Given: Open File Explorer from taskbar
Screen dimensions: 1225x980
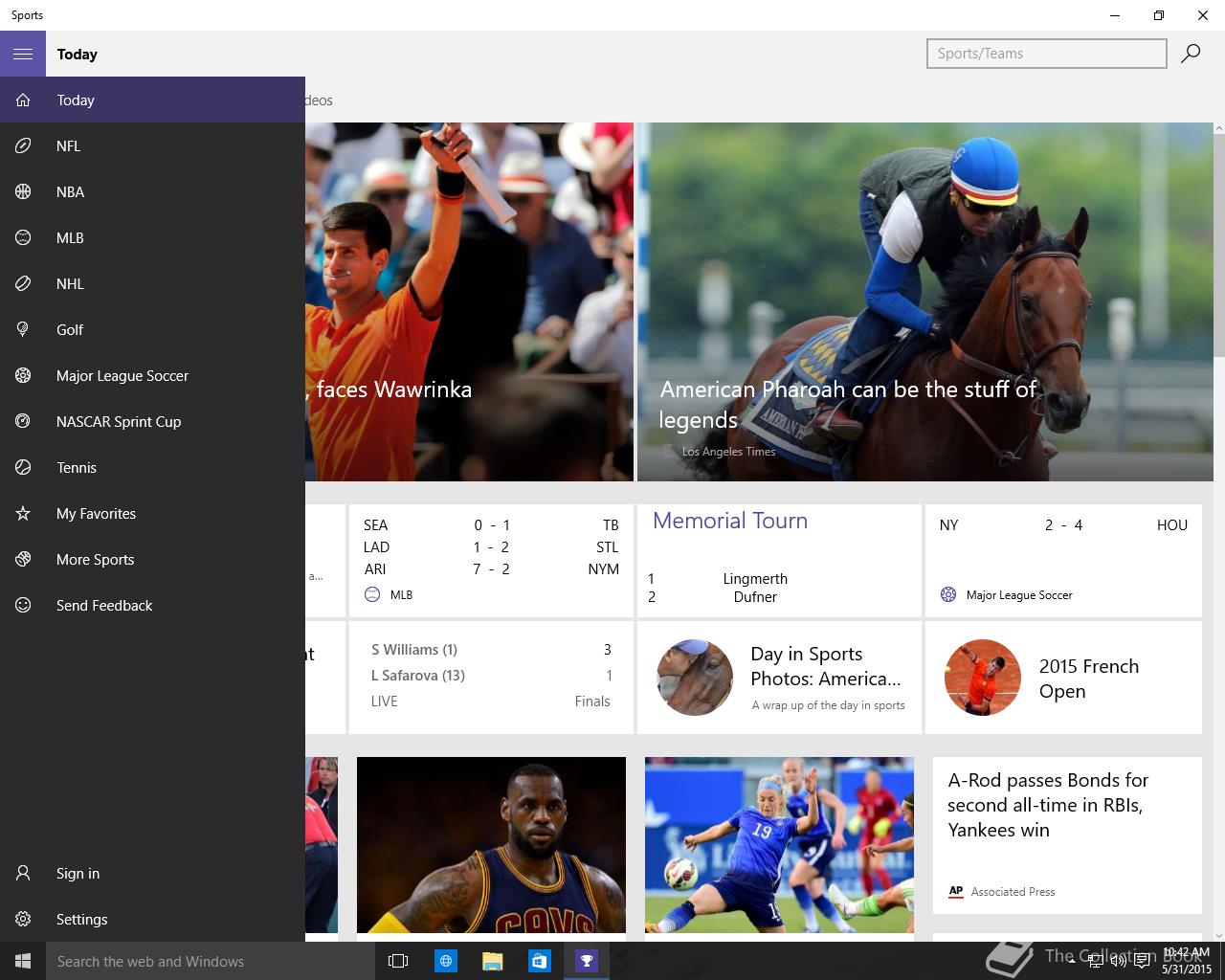Looking at the screenshot, I should [492, 961].
